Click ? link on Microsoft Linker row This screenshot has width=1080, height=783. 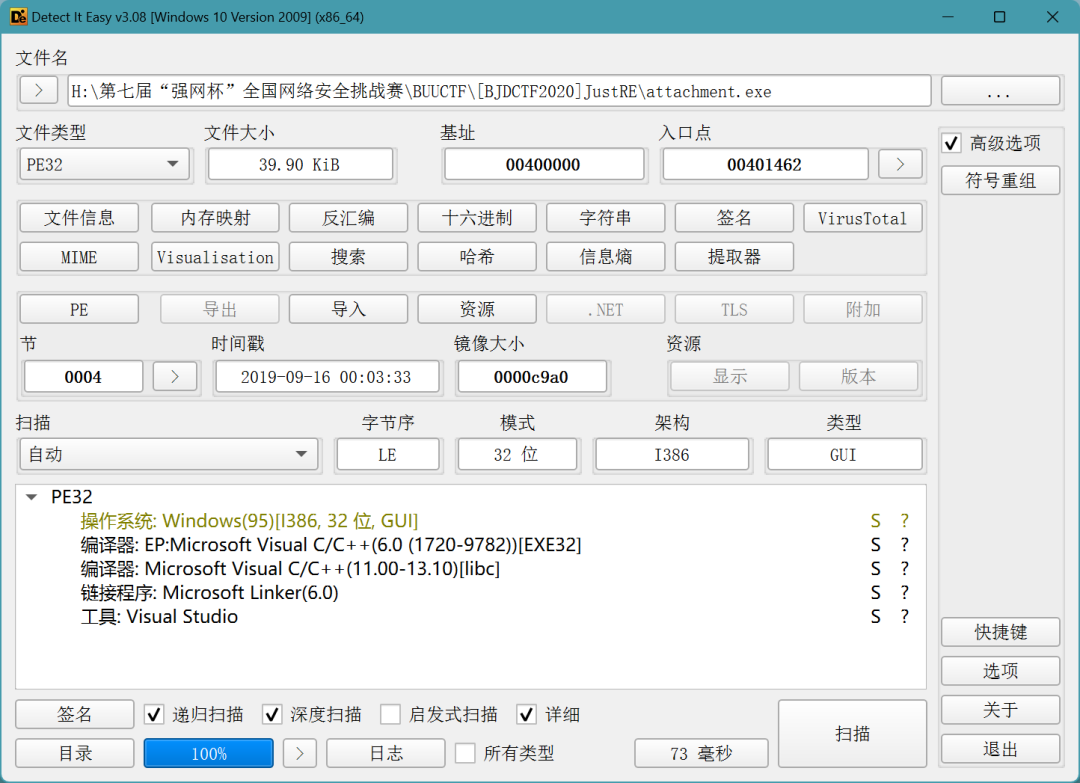[x=904, y=593]
